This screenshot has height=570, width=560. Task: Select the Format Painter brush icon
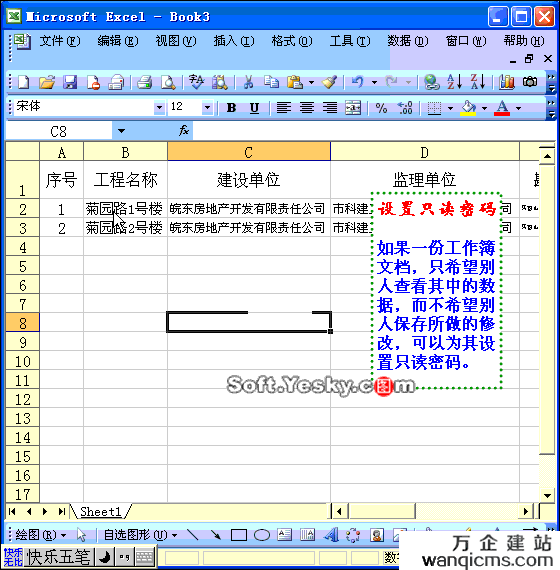329,82
